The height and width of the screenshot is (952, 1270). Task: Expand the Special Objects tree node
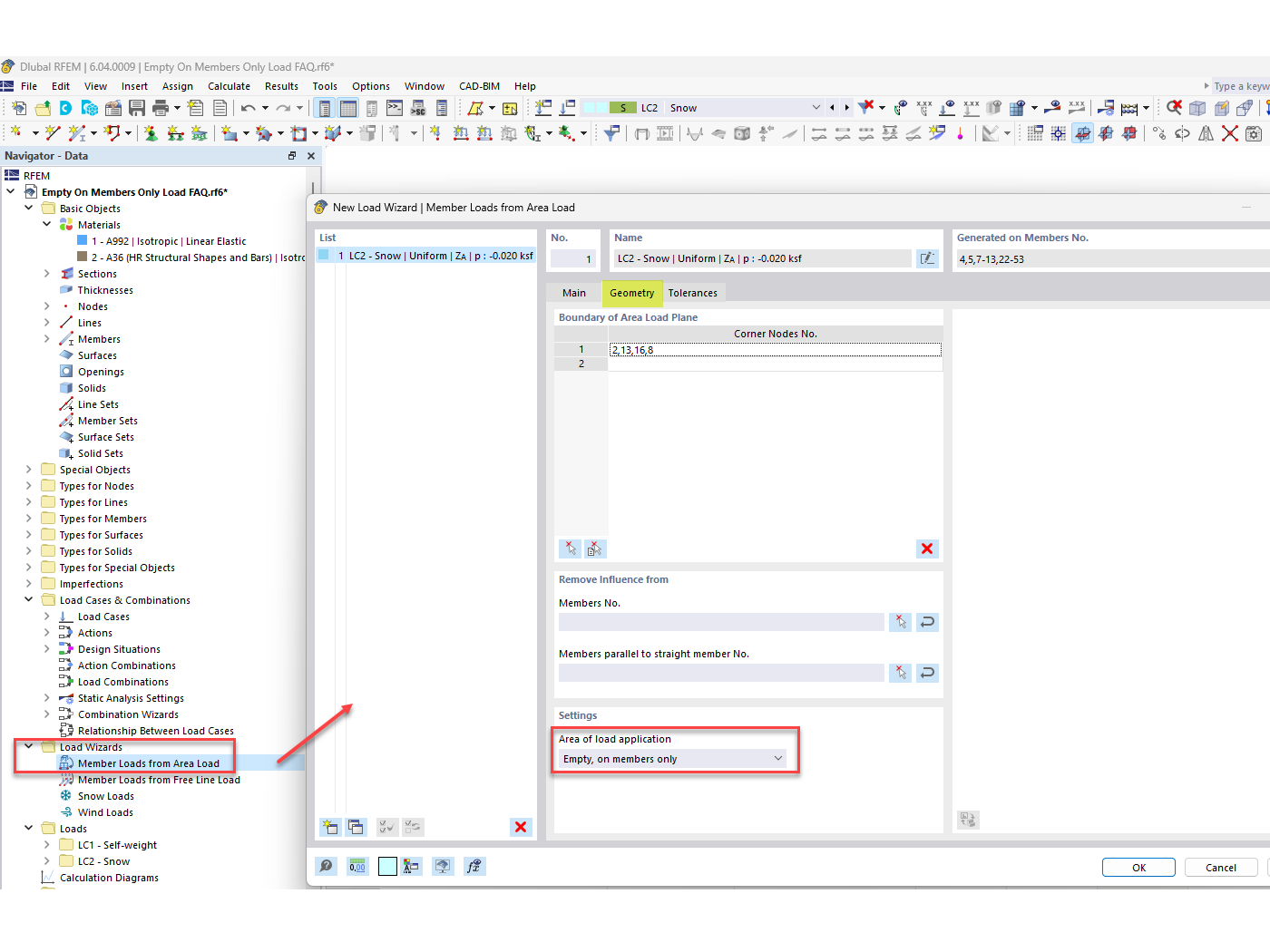28,469
